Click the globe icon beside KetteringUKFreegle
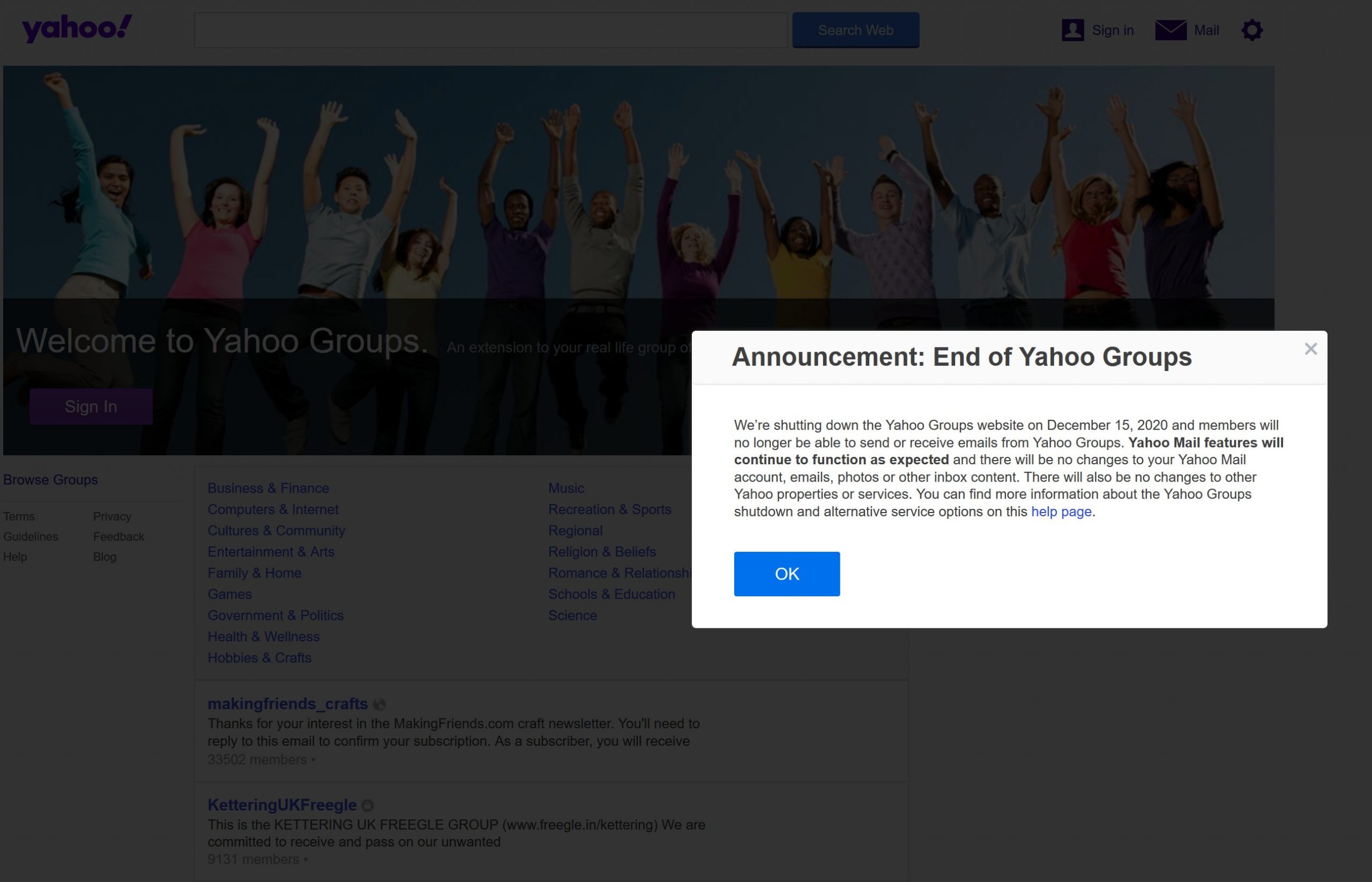Image resolution: width=1372 pixels, height=882 pixels. (368, 805)
